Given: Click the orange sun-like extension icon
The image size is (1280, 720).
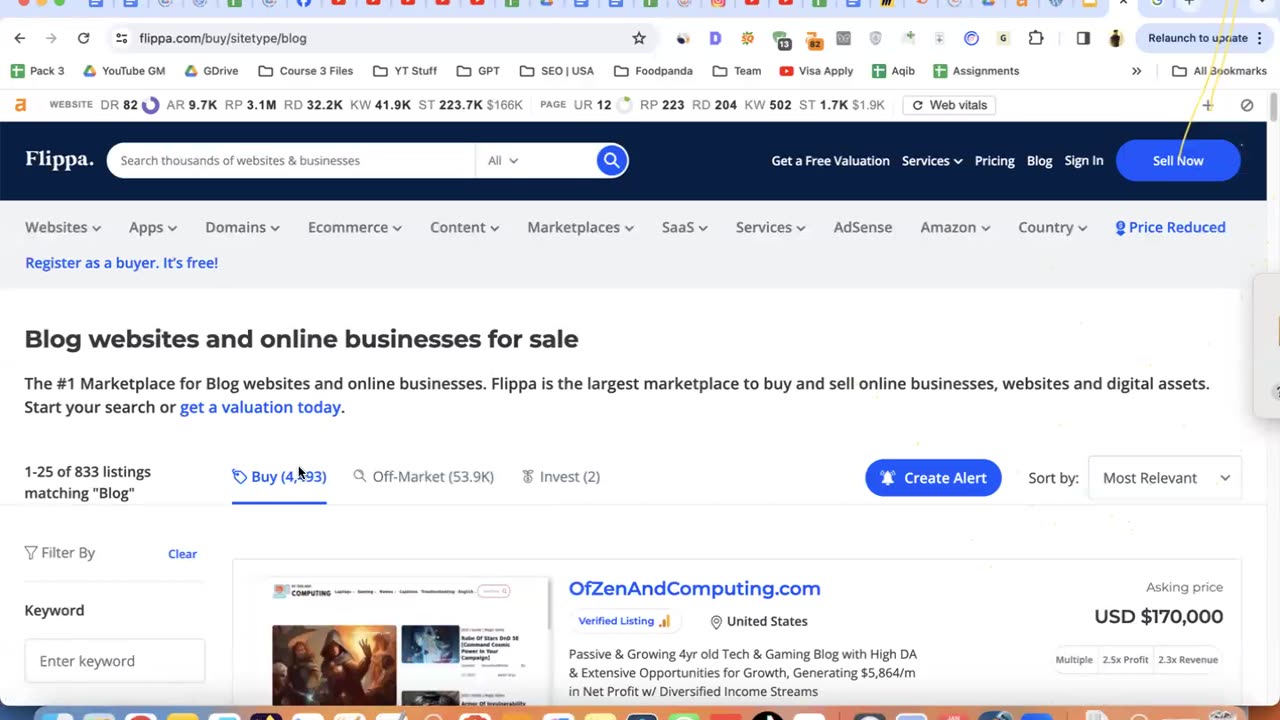Looking at the screenshot, I should tap(747, 38).
